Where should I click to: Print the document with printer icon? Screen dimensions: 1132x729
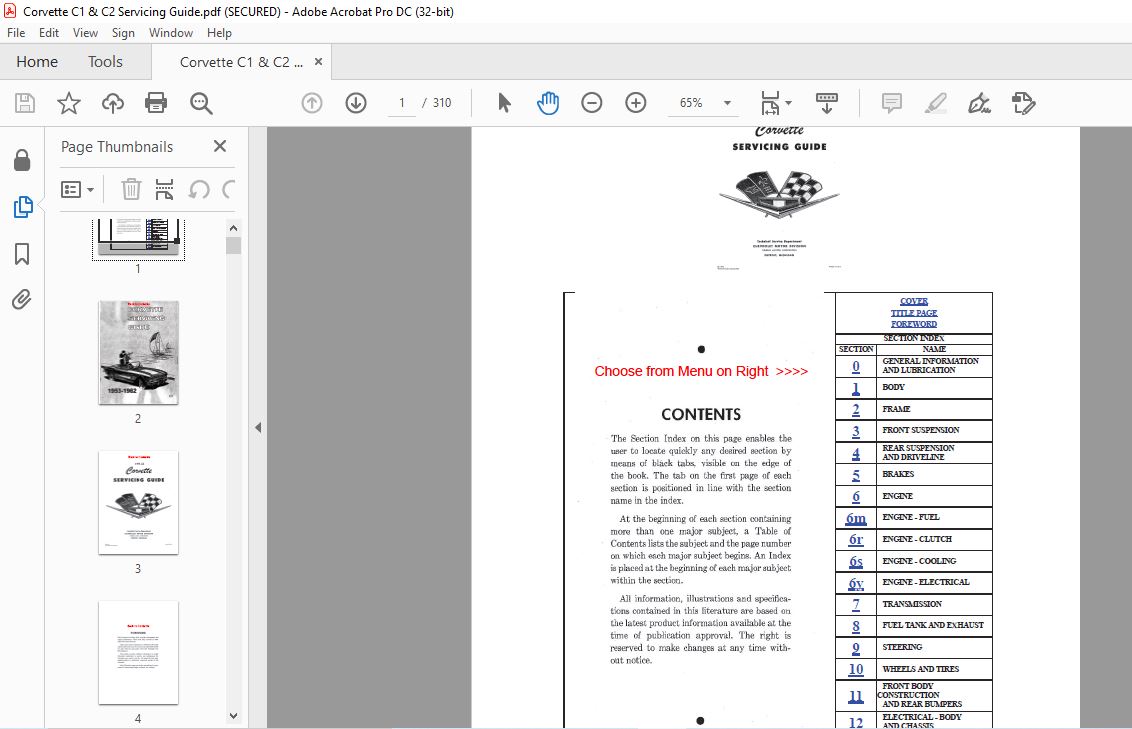(156, 103)
